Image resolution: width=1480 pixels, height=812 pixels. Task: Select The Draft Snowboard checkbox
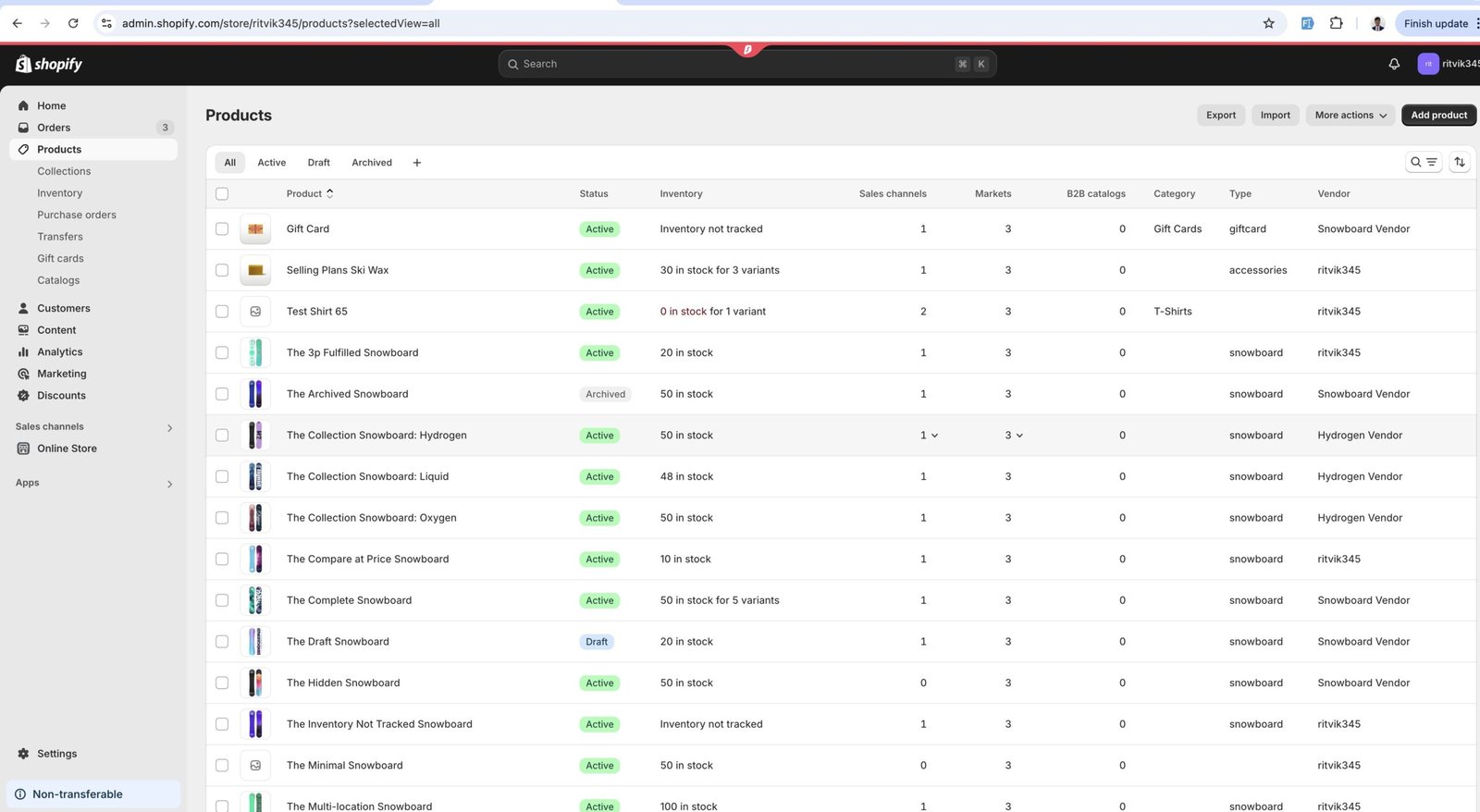point(222,642)
